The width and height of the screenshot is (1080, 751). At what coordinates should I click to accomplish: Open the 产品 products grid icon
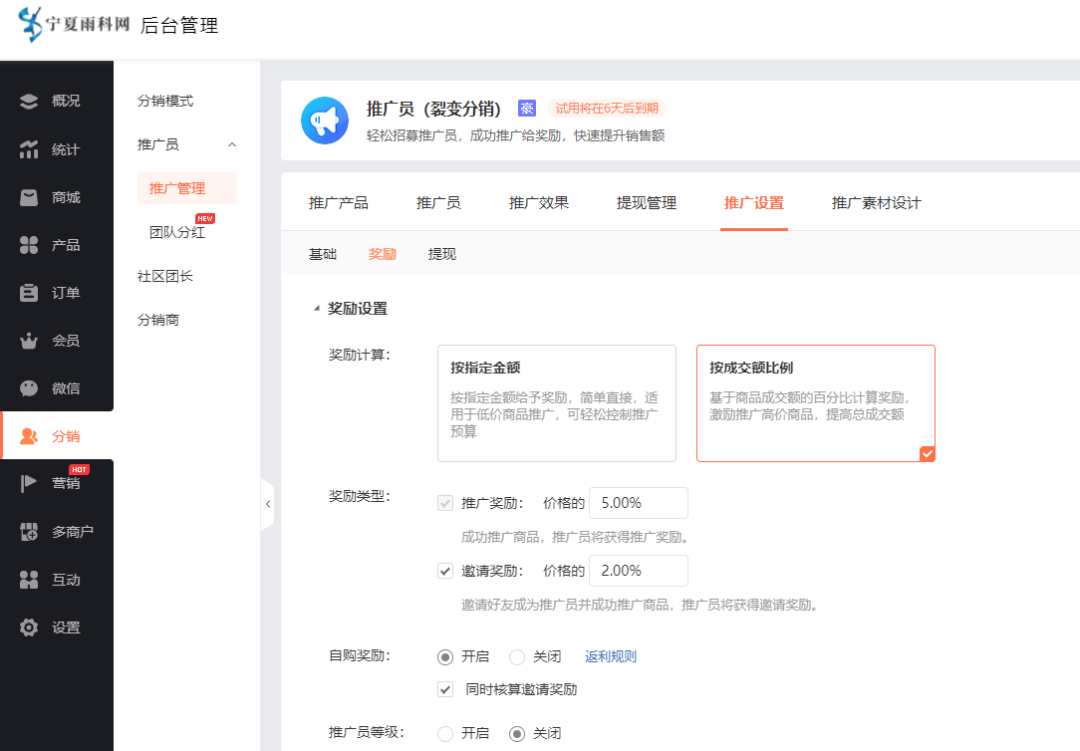pyautogui.click(x=29, y=245)
